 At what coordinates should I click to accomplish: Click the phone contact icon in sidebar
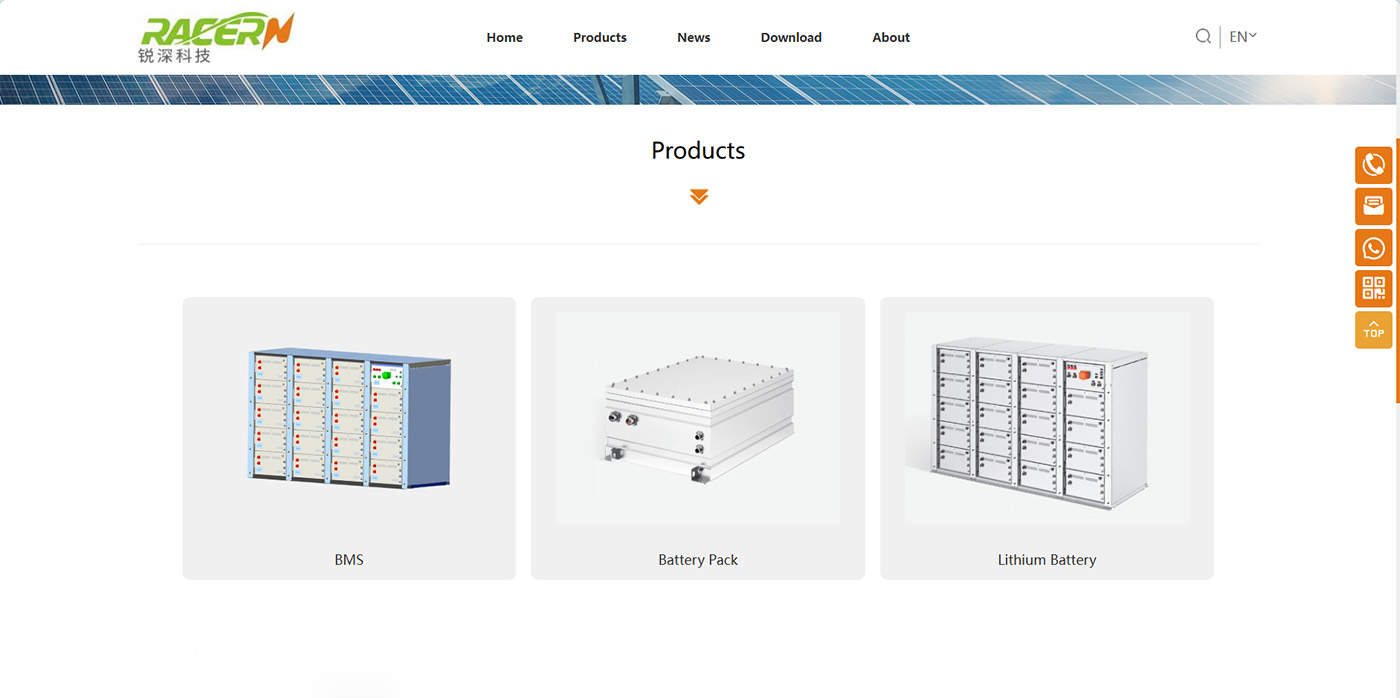point(1373,165)
